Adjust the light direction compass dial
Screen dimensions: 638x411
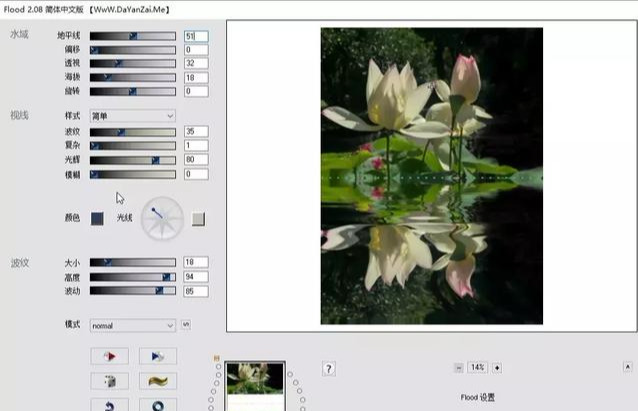[162, 219]
